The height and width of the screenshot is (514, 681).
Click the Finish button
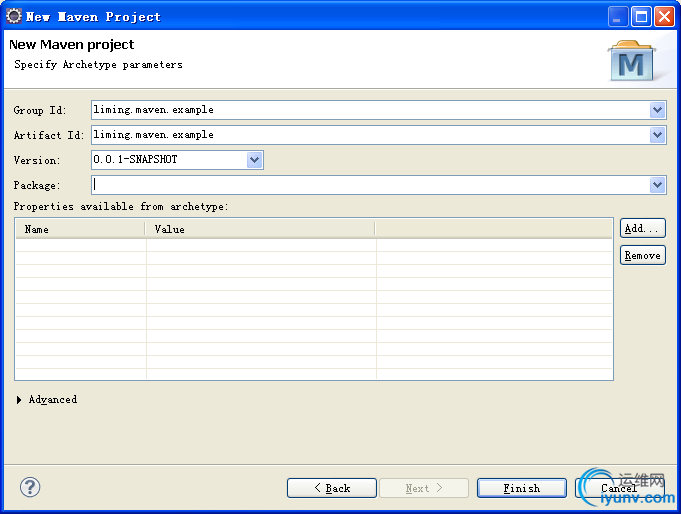click(x=522, y=488)
